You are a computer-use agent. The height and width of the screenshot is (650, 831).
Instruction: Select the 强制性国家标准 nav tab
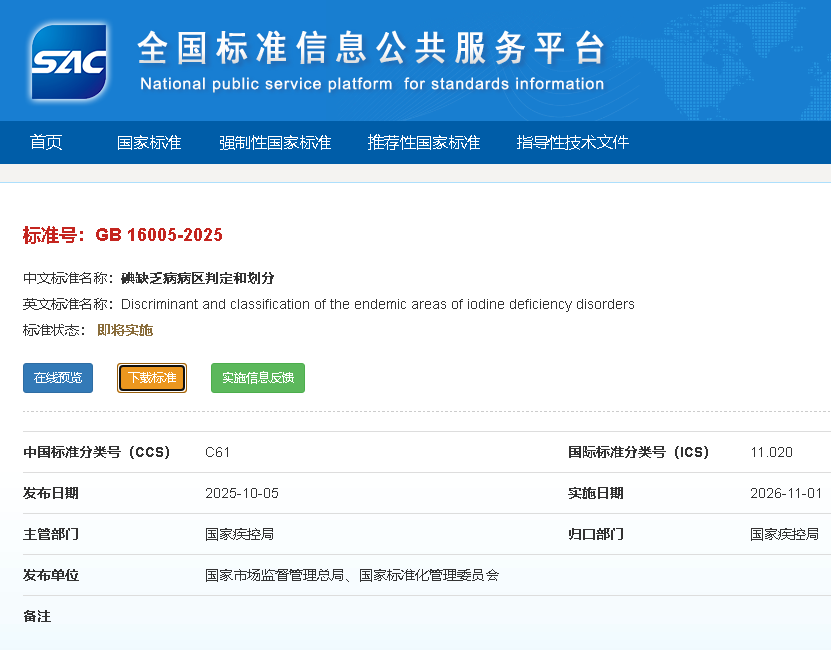[x=275, y=142]
